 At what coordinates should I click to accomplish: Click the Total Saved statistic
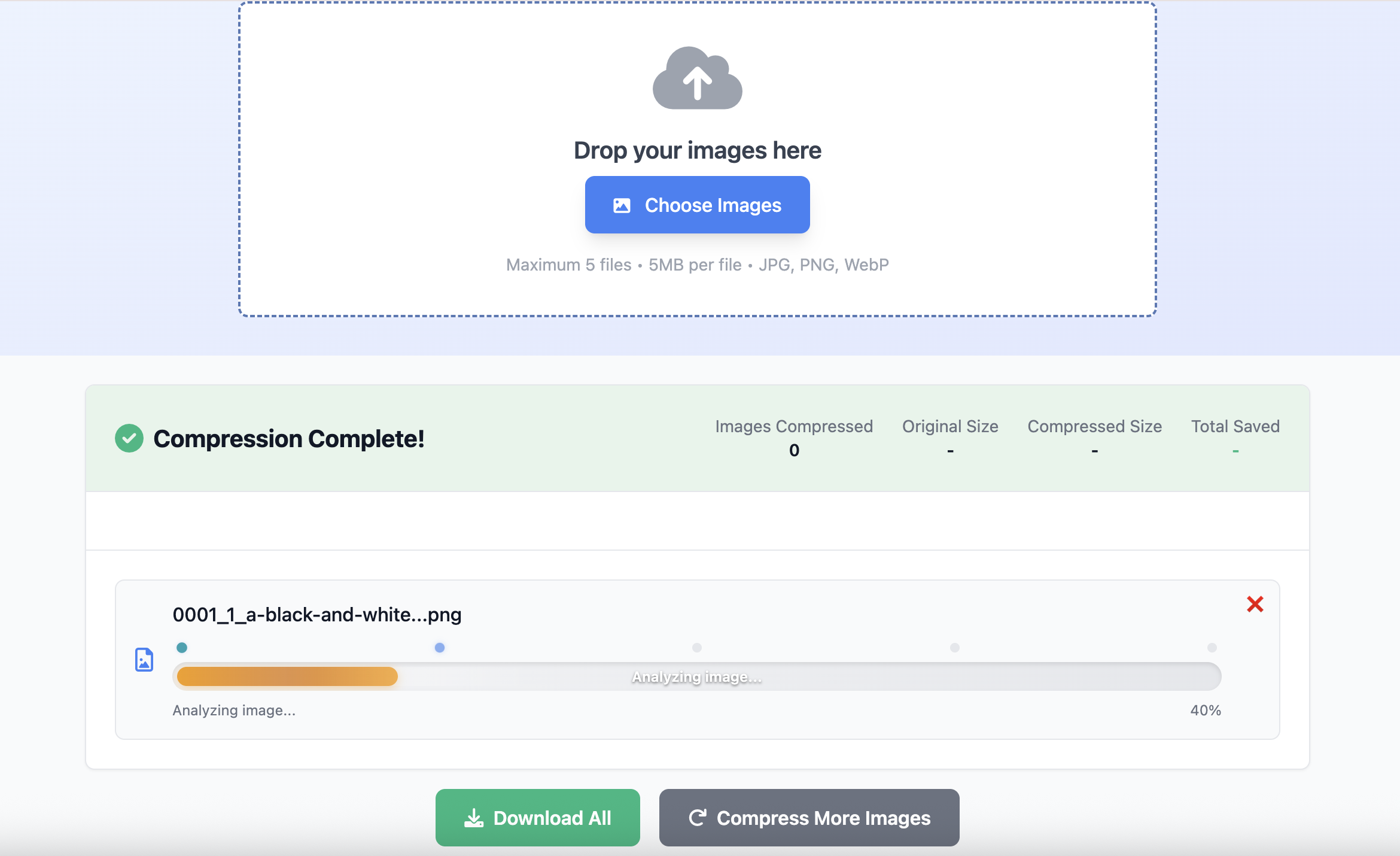(x=1235, y=438)
